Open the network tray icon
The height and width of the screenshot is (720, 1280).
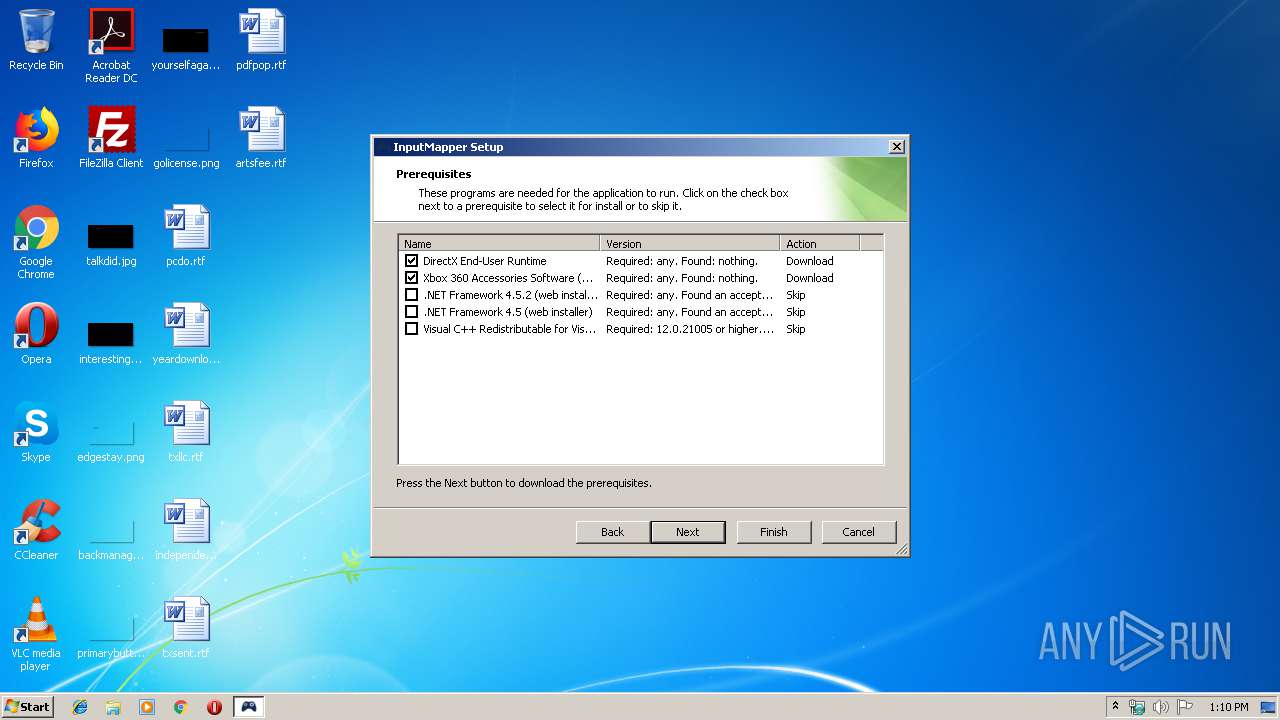tap(1137, 707)
